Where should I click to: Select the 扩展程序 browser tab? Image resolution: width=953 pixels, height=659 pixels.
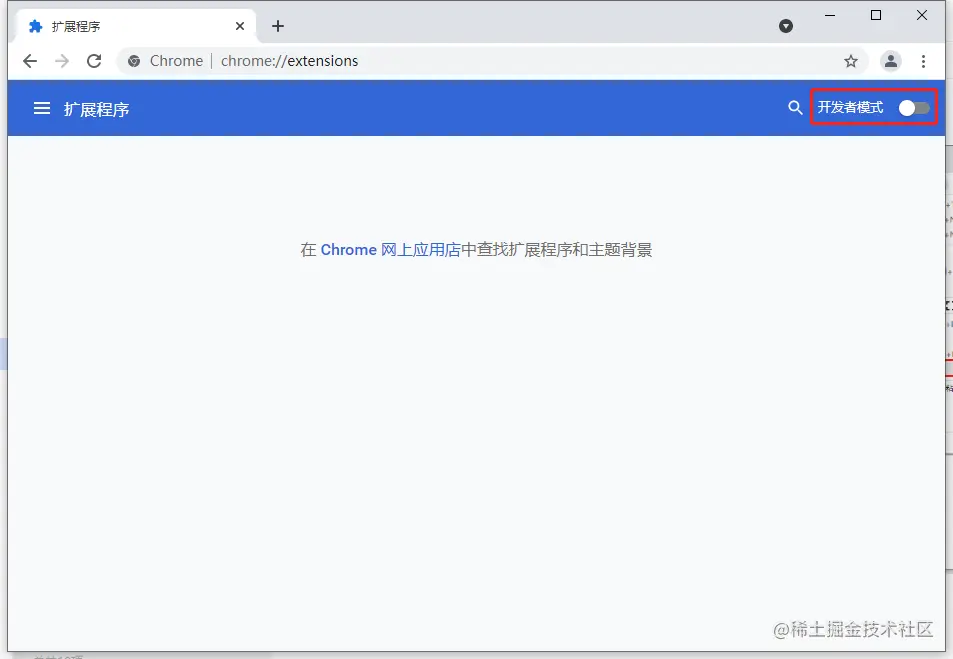pyautogui.click(x=134, y=26)
